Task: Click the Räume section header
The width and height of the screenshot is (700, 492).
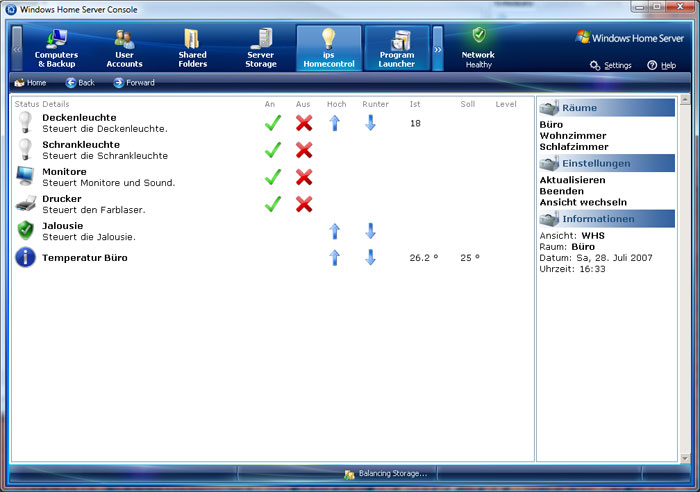Action: click(x=607, y=108)
